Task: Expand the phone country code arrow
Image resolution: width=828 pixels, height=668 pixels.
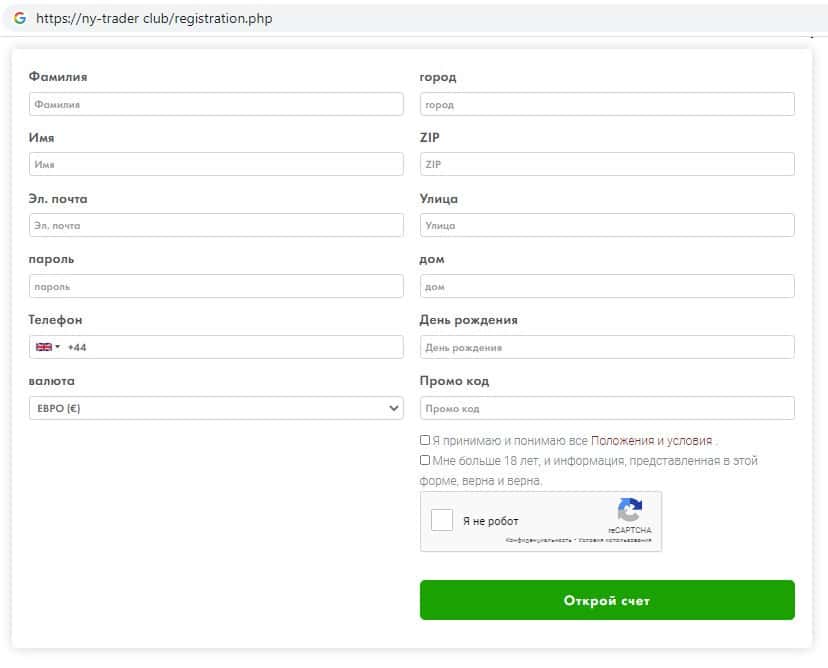Action: point(58,347)
